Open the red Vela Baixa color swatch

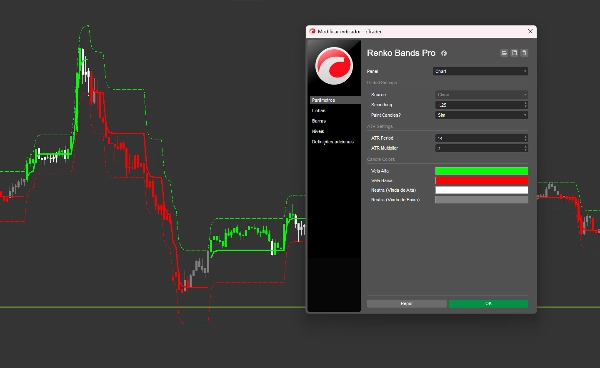[x=481, y=181]
